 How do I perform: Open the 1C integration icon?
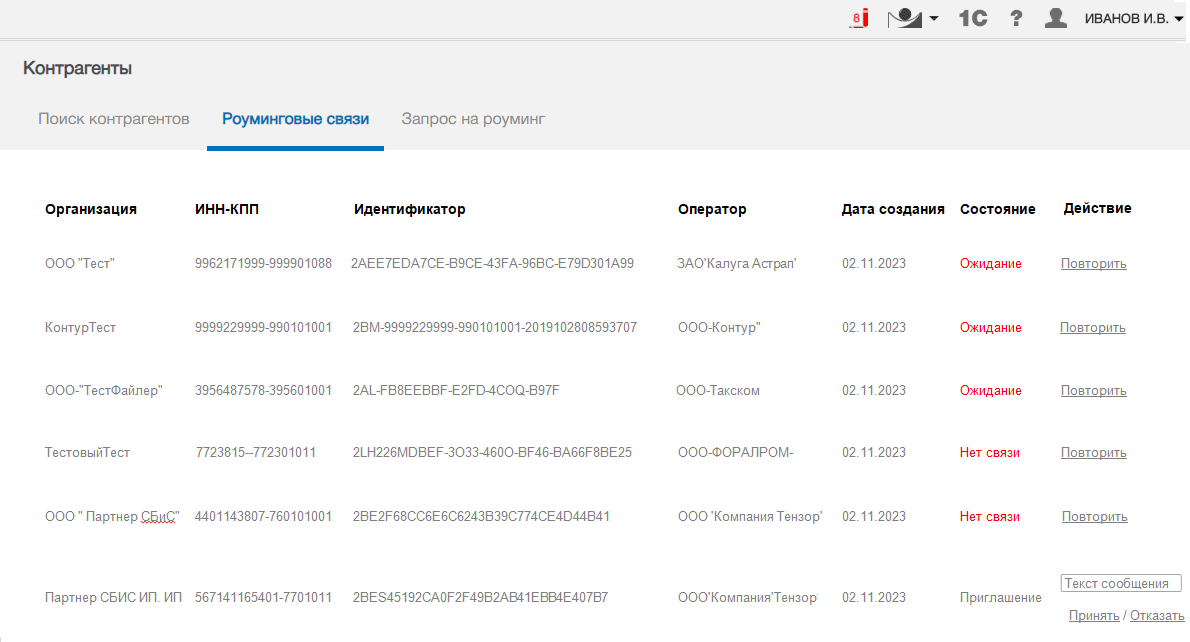pyautogui.click(x=972, y=18)
